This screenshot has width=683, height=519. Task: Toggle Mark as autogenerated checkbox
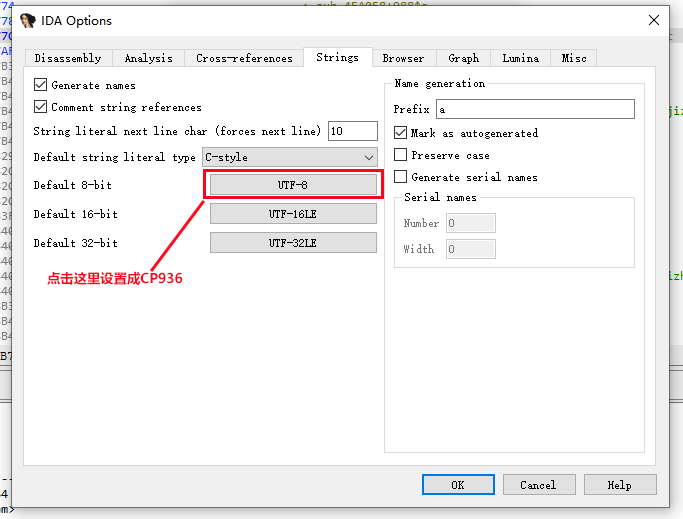(400, 132)
